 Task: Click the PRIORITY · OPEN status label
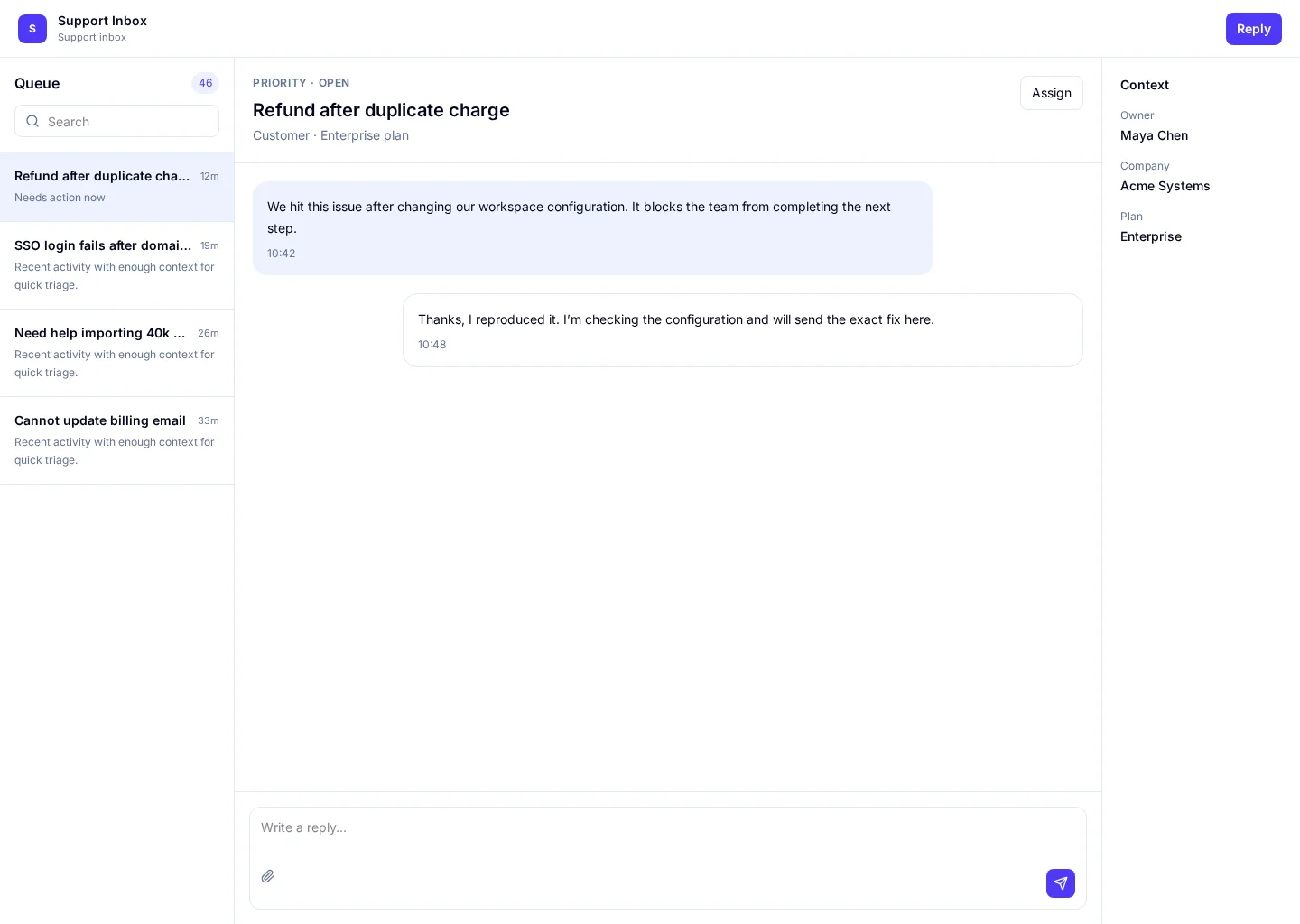tap(301, 83)
